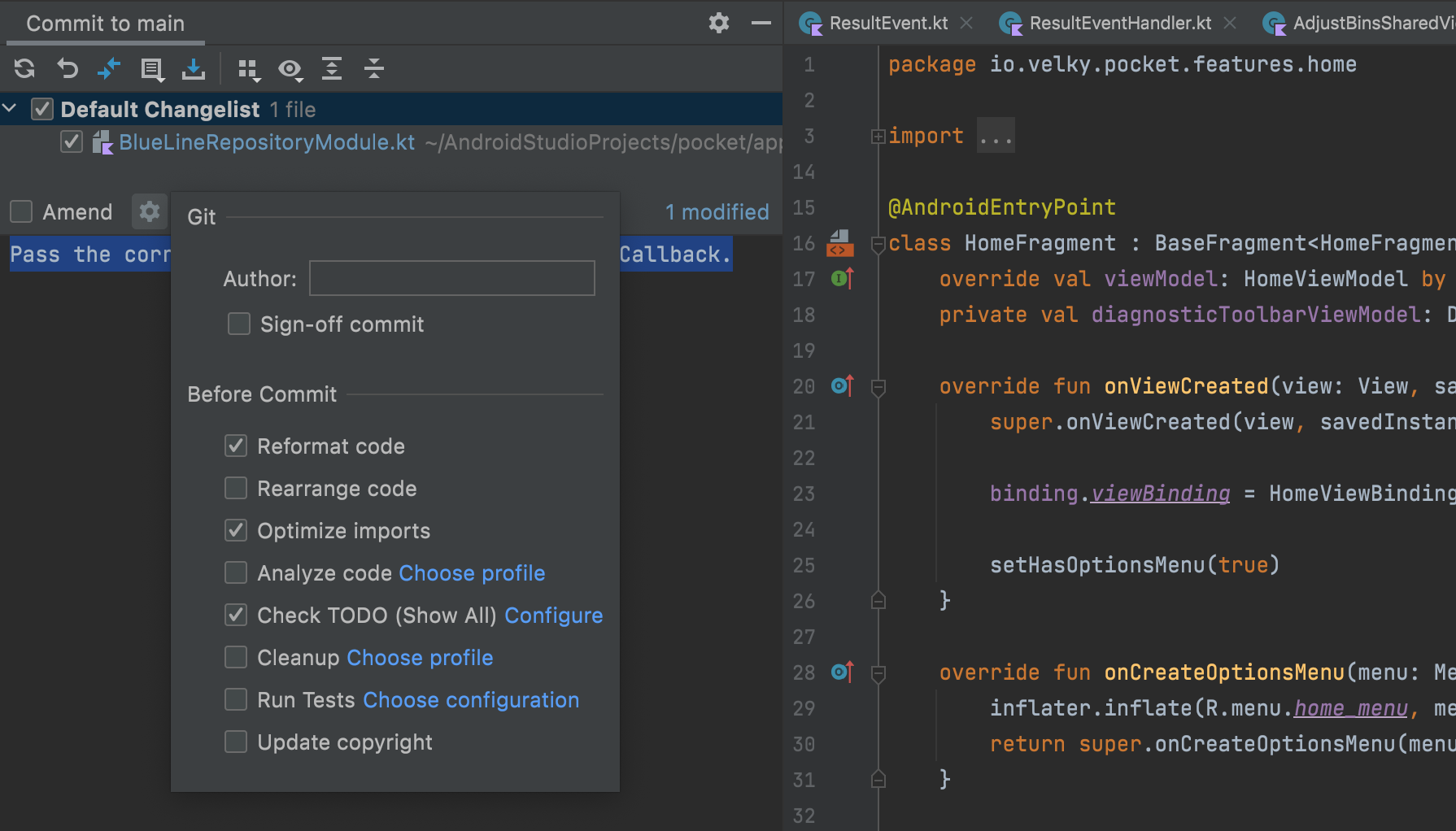
Task: Uncheck Reformat code
Action: pyautogui.click(x=236, y=446)
